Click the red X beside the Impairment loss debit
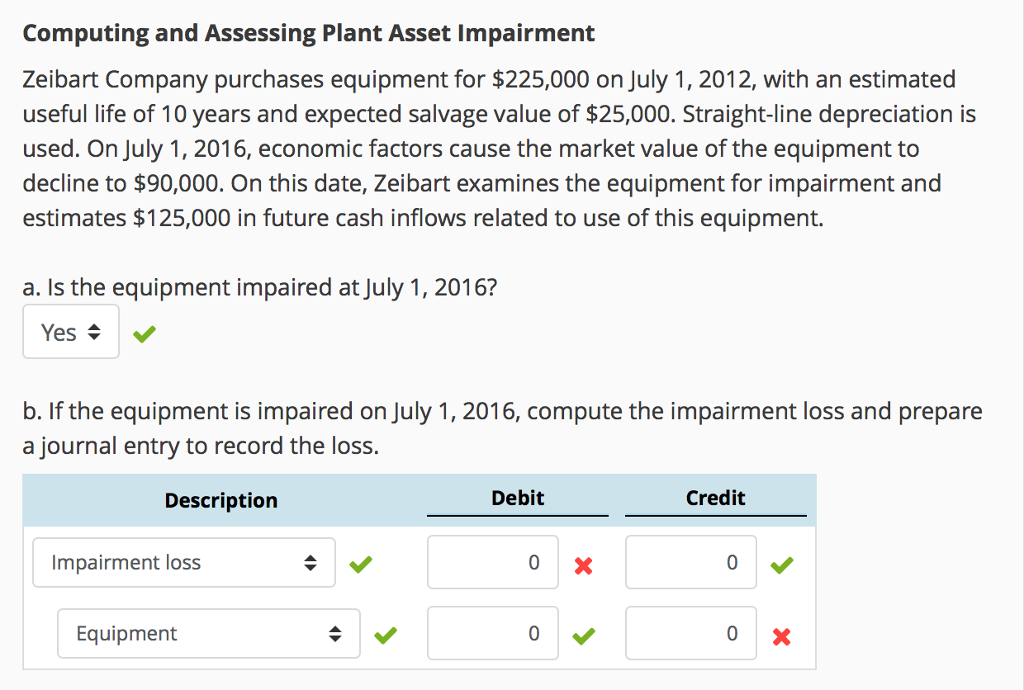 [583, 565]
